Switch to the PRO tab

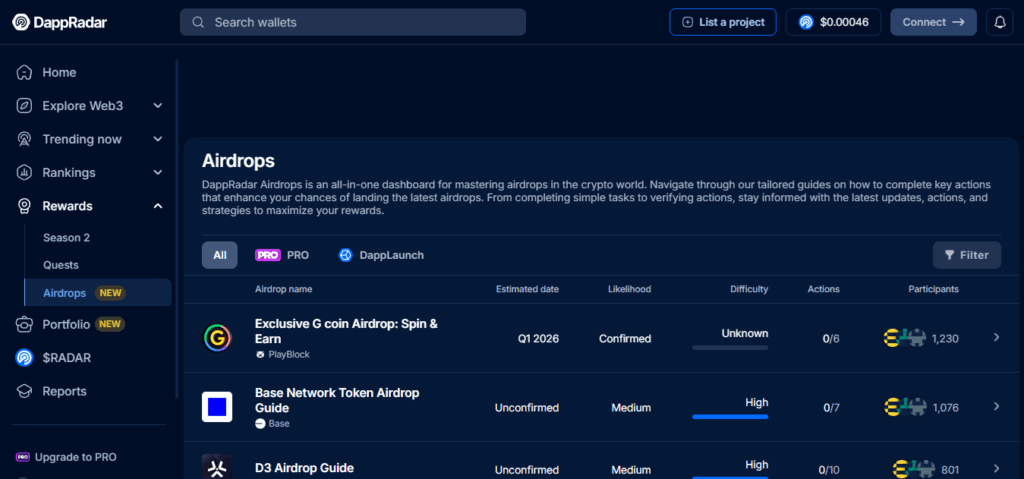[282, 255]
